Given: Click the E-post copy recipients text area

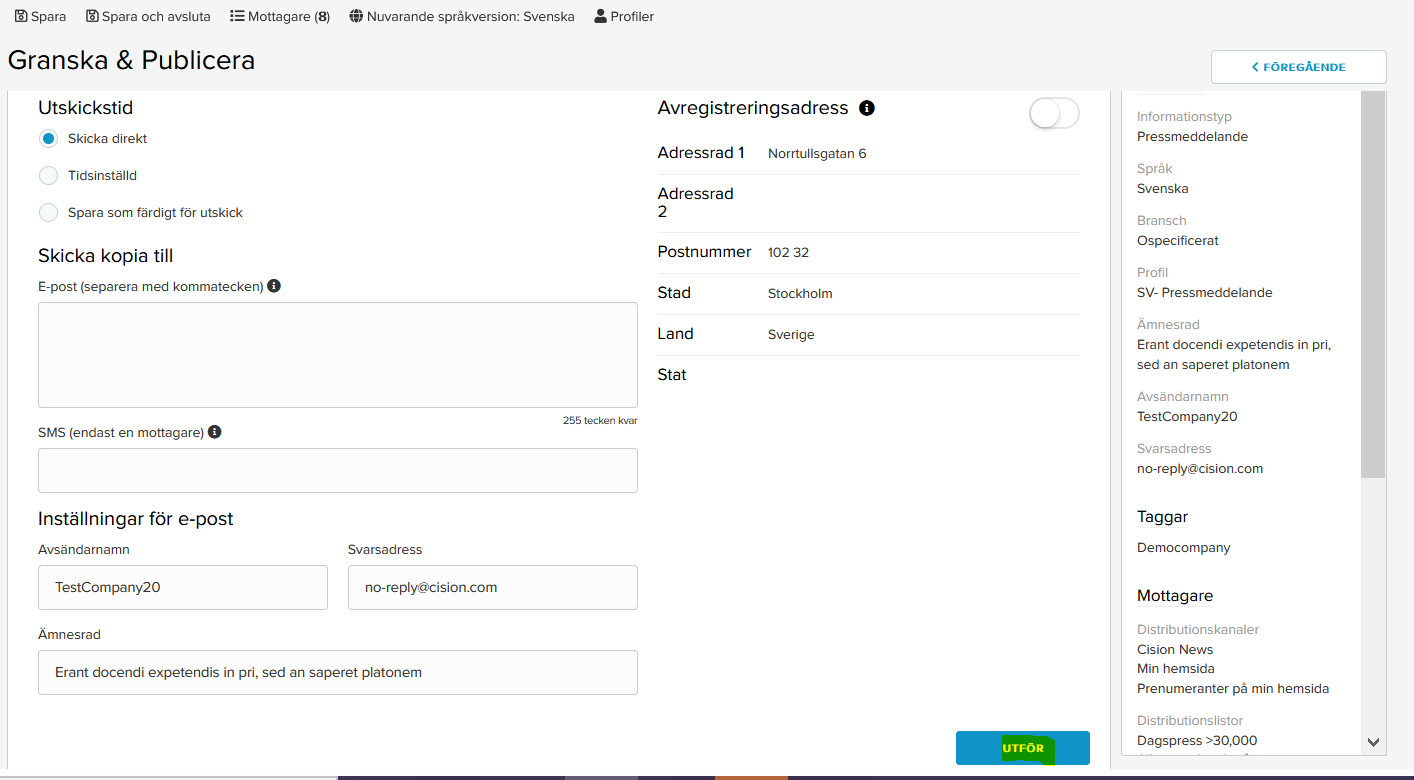Looking at the screenshot, I should [x=338, y=355].
